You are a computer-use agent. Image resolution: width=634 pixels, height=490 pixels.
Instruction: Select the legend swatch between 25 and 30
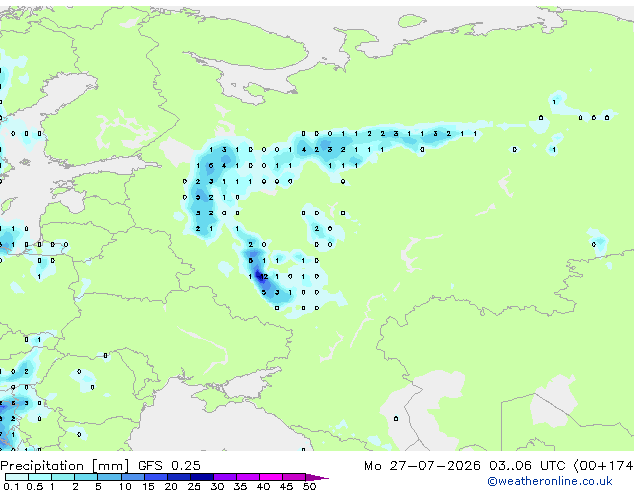[202, 477]
